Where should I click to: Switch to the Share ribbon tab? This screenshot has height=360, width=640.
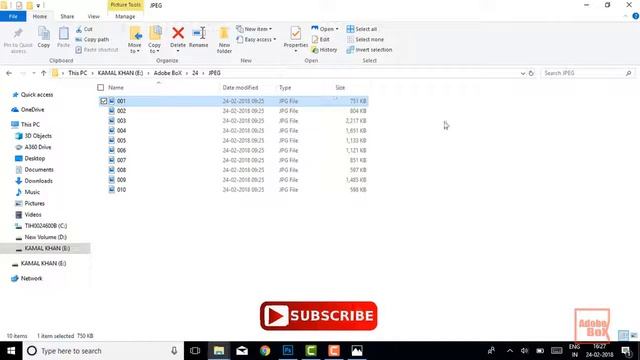[67, 16]
